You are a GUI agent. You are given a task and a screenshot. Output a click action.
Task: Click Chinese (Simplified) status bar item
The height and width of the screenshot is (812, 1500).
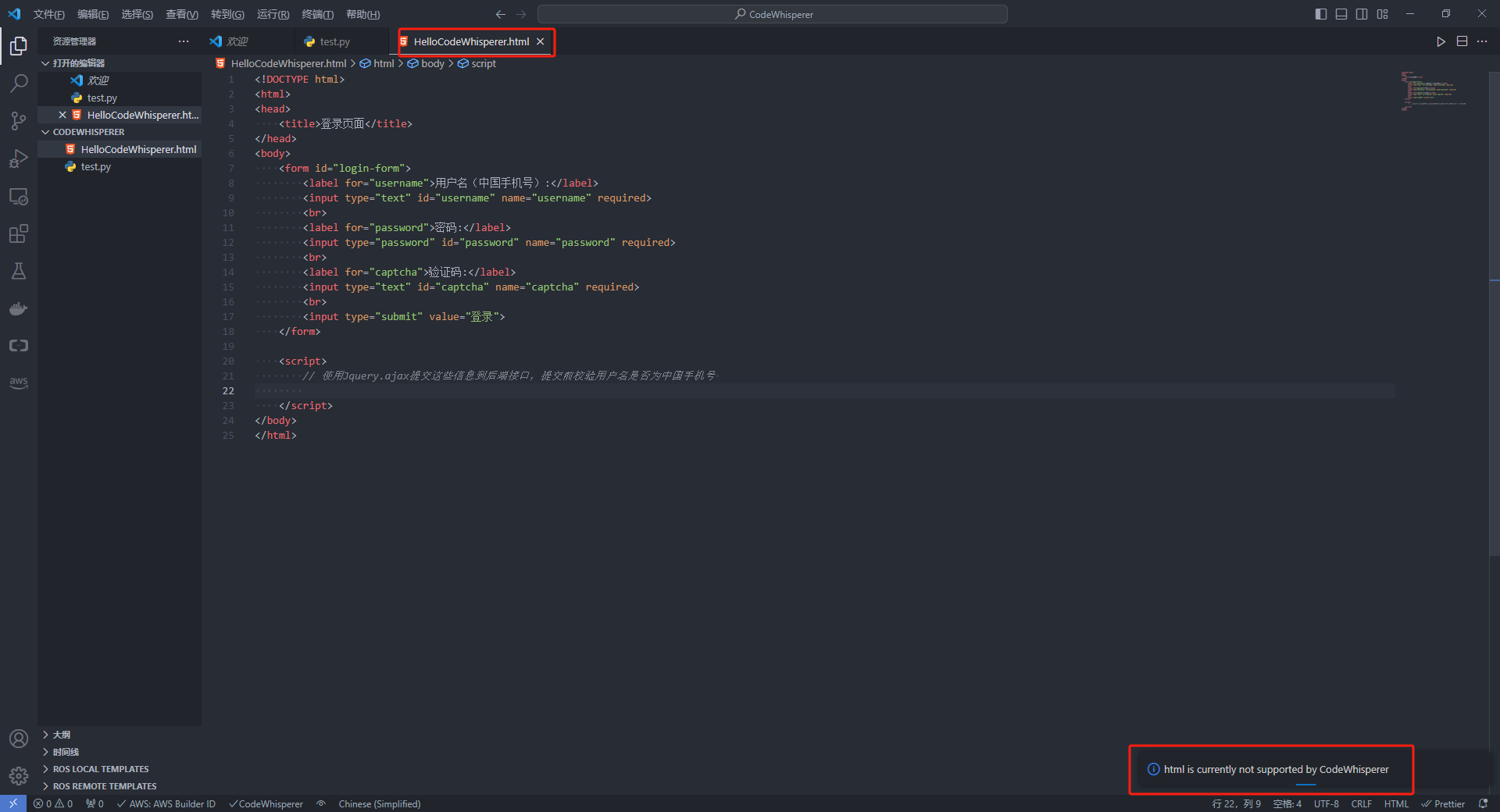tap(380, 803)
